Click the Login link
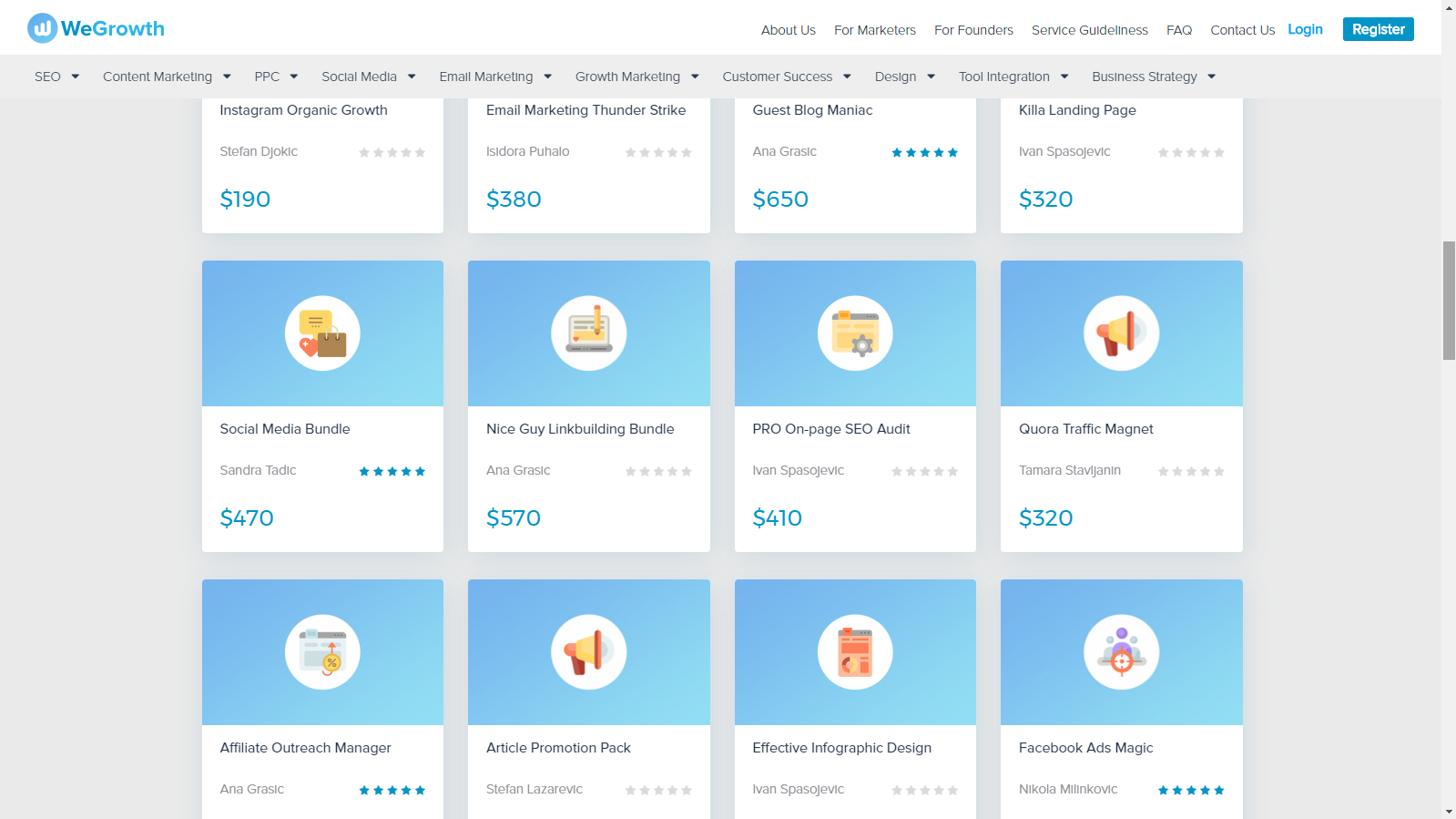The image size is (1456, 819). point(1305,29)
